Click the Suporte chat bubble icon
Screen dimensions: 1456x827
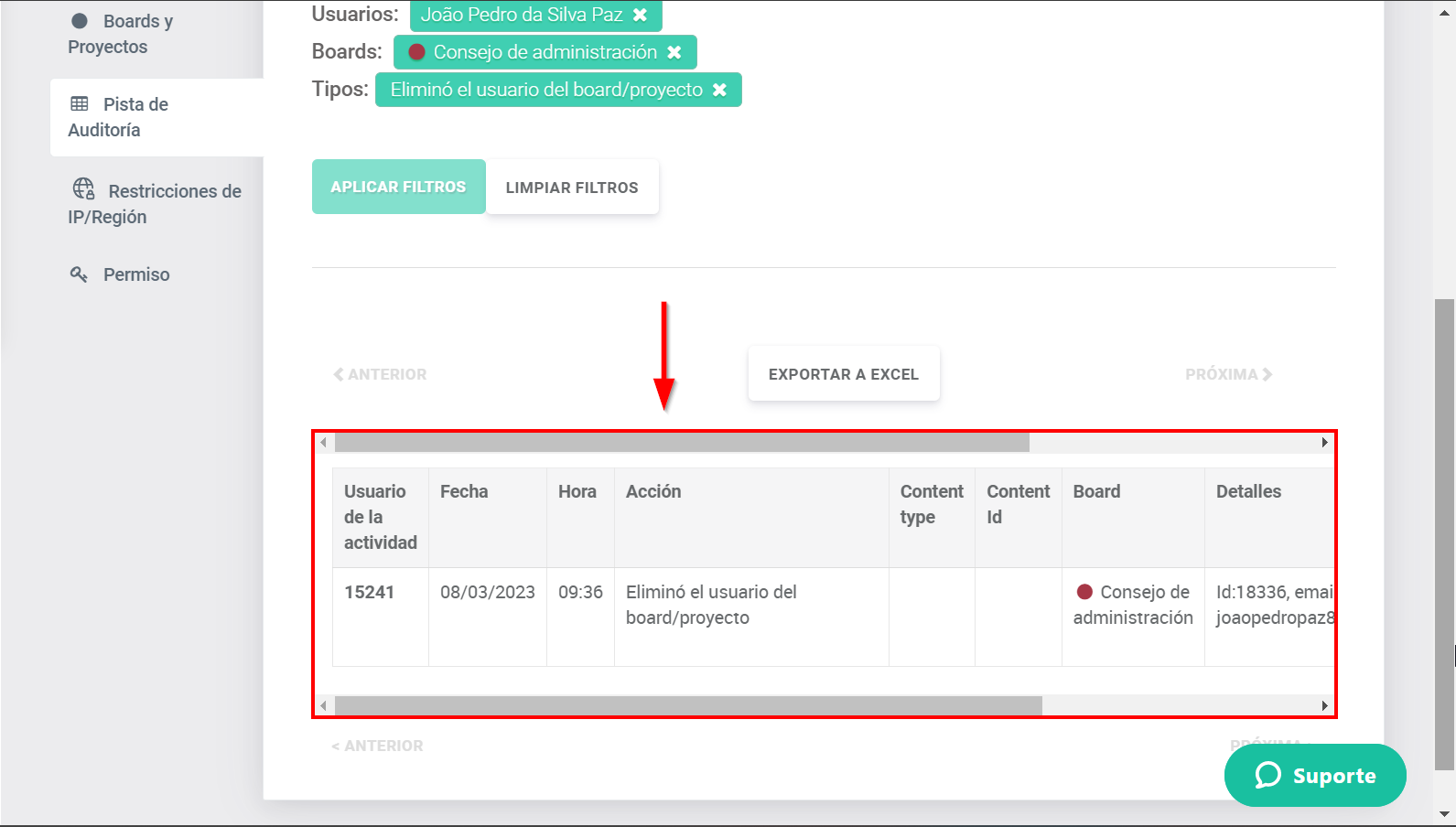(x=1267, y=776)
